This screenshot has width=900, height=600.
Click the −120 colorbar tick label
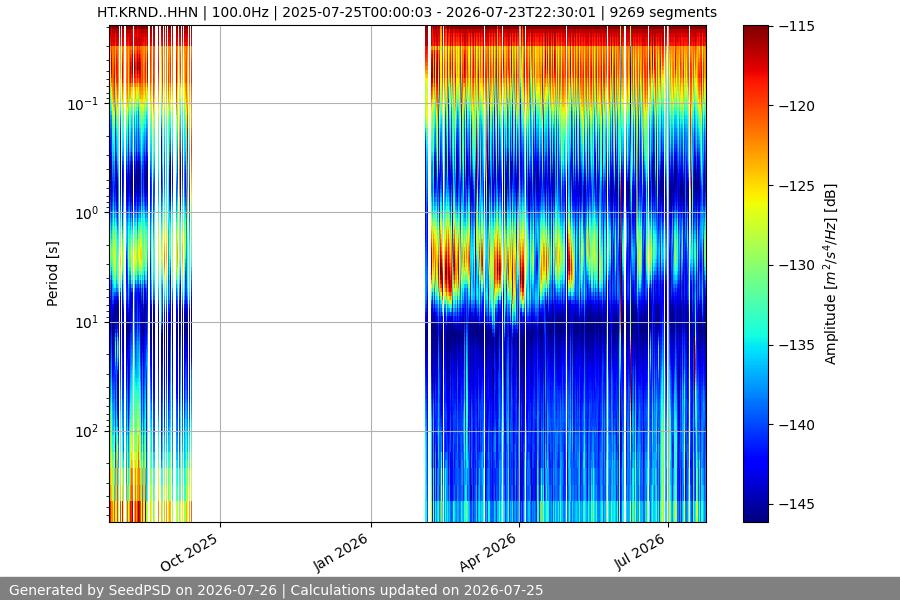coord(797,106)
